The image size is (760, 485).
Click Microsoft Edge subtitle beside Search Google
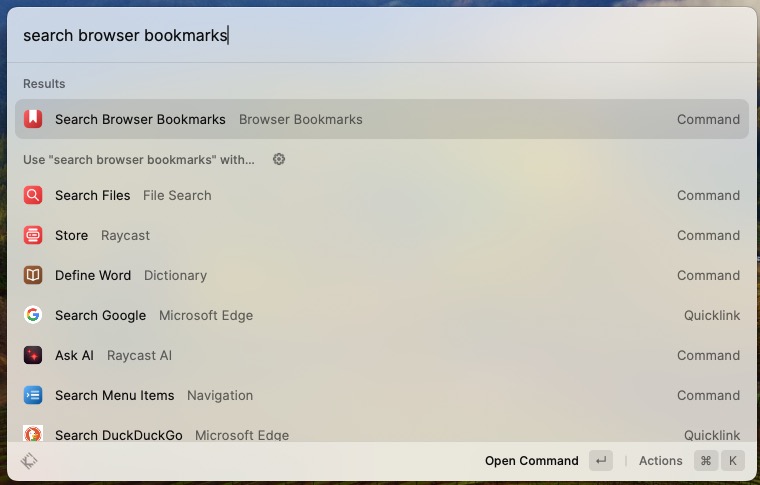click(x=206, y=315)
